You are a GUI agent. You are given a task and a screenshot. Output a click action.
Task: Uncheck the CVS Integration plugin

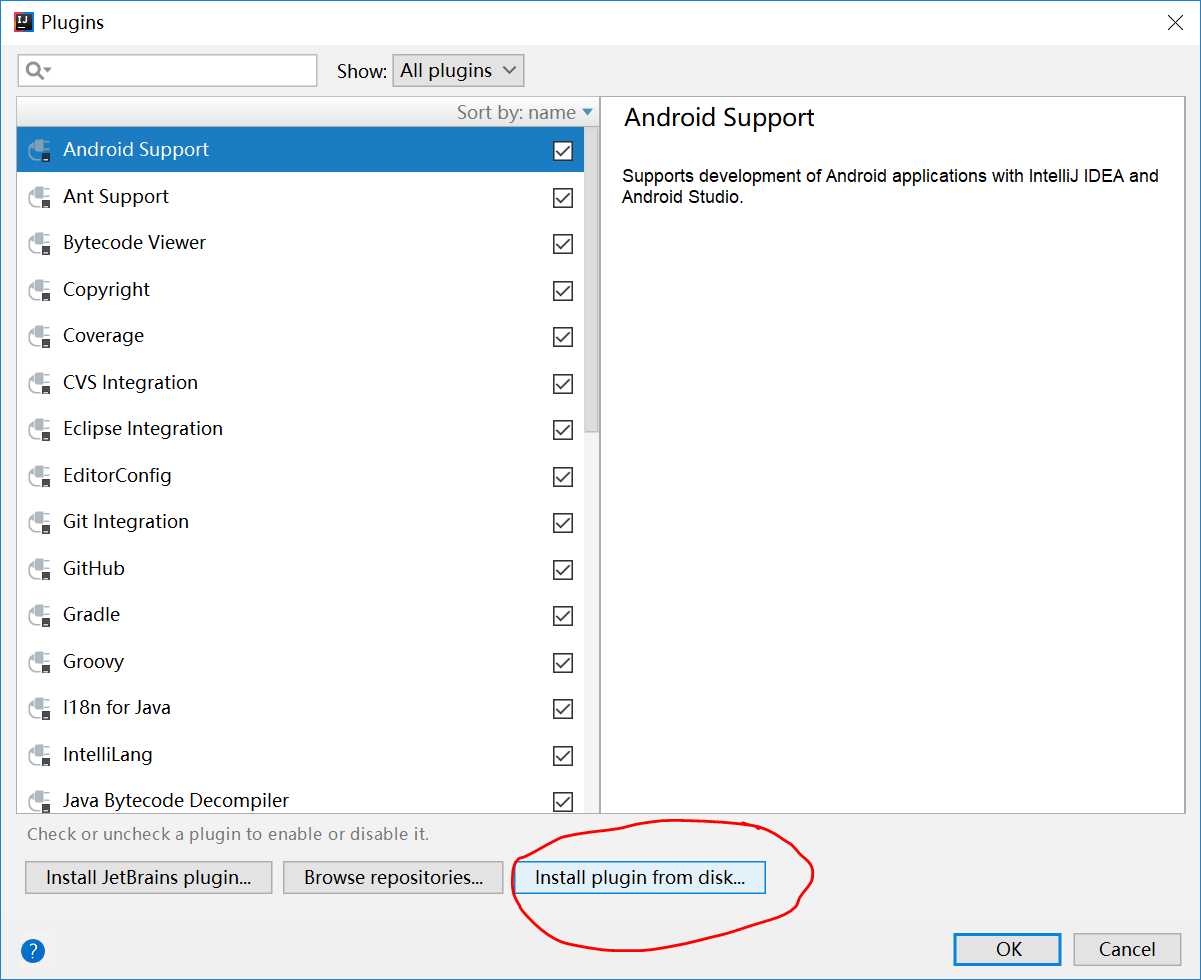pyautogui.click(x=563, y=384)
